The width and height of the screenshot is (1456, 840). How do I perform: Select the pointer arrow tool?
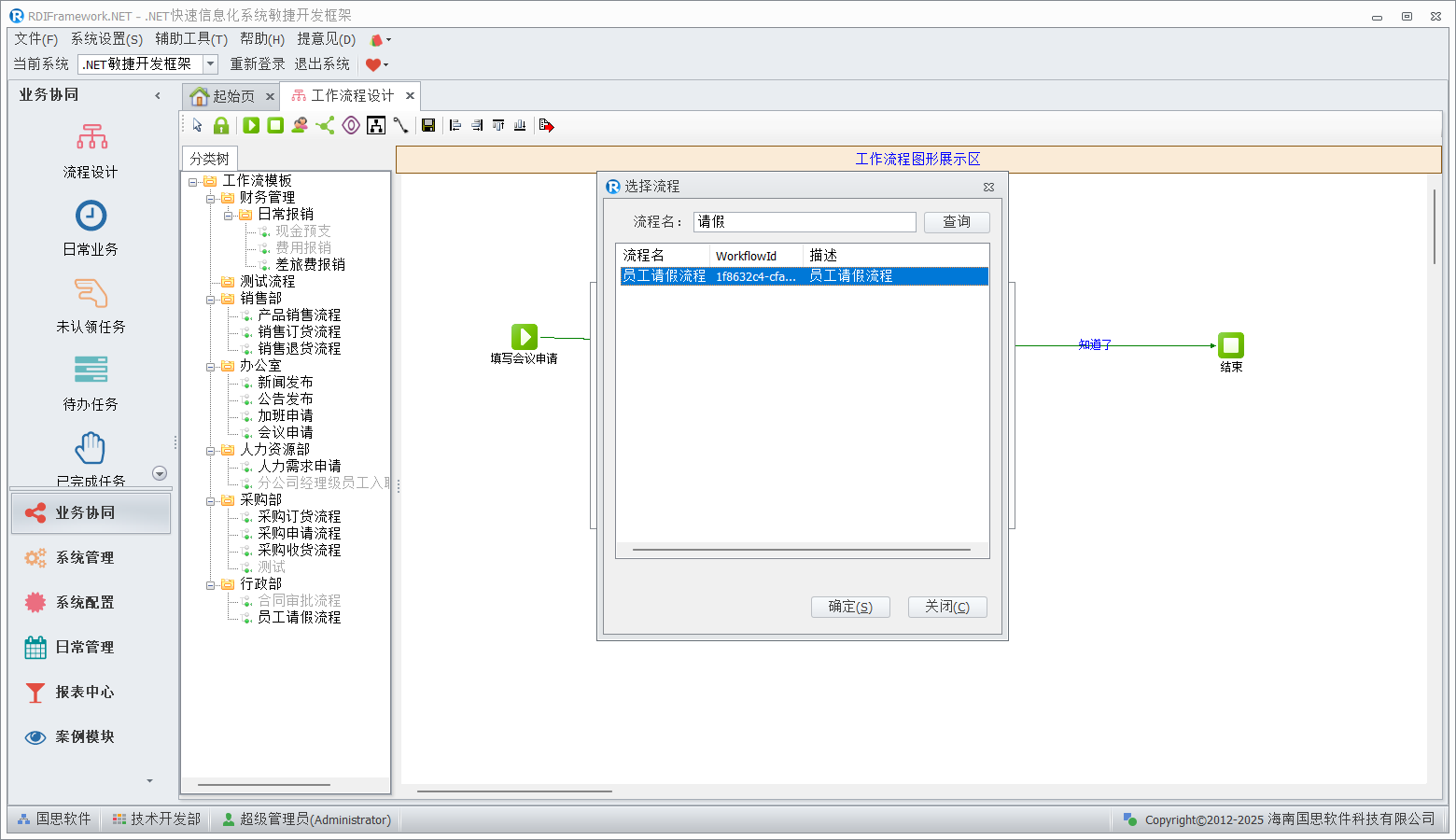[197, 125]
